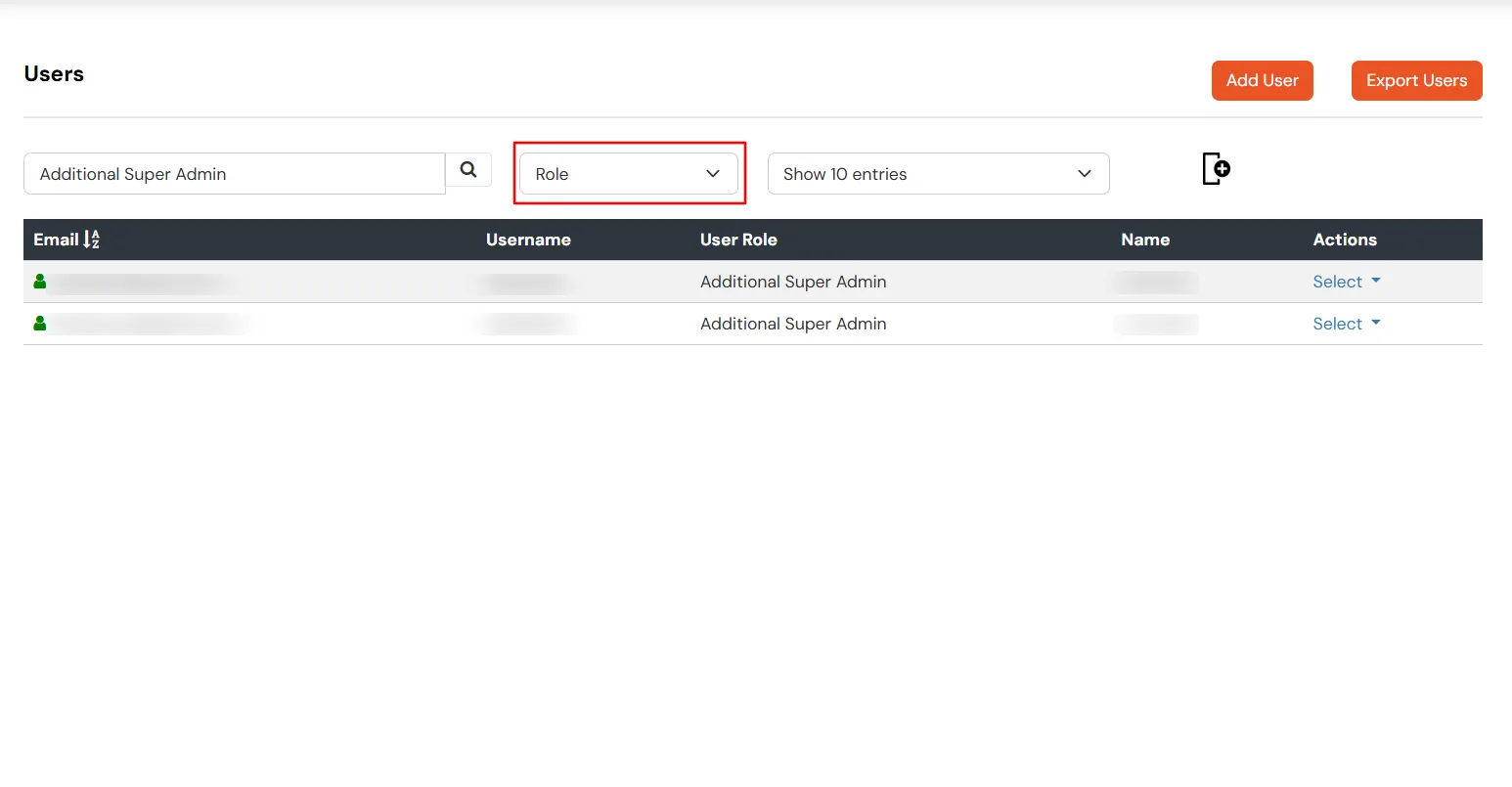
Task: Click the Add User button
Action: [1263, 80]
